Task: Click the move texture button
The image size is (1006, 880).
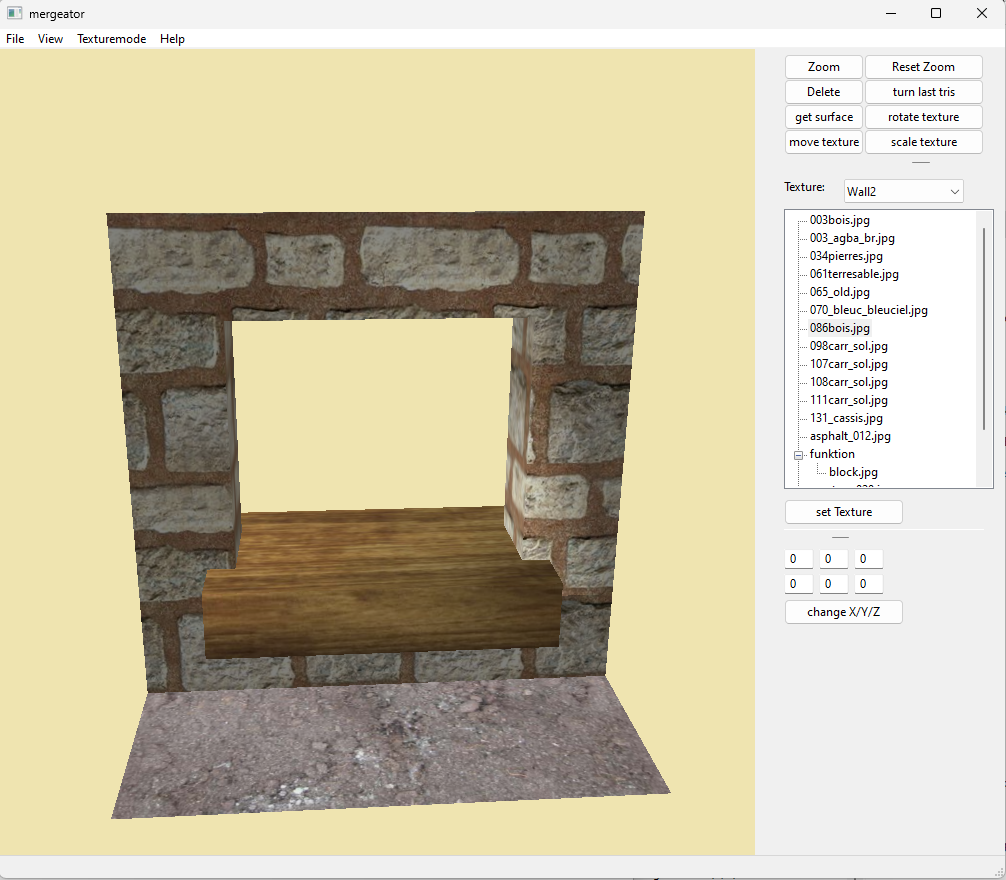Action: [823, 142]
